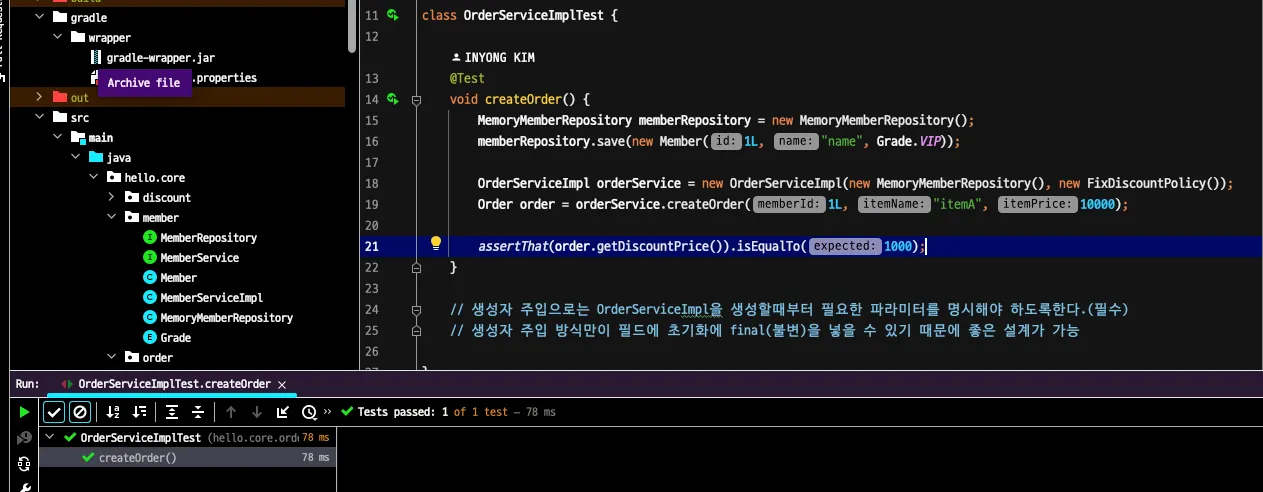
Task: Click MemberServiceImpl class icon
Action: 150,297
